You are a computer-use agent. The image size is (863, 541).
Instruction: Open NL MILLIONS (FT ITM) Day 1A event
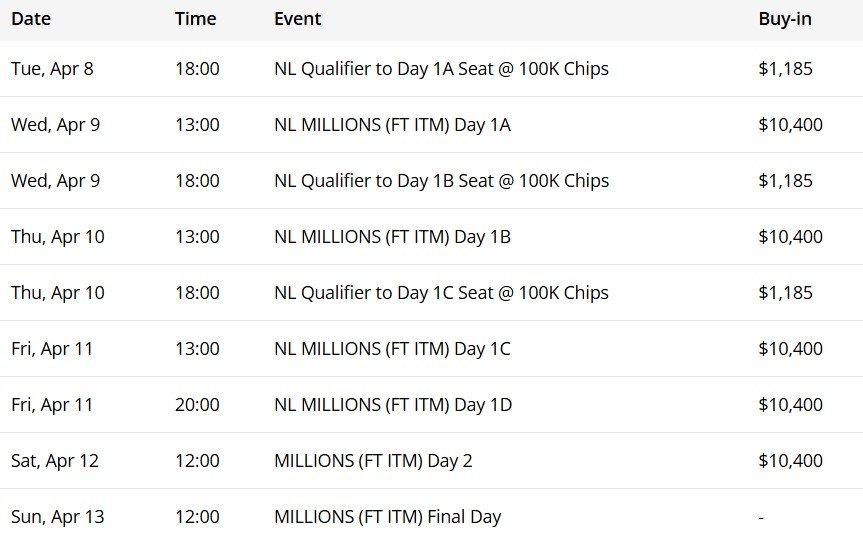pyautogui.click(x=392, y=125)
